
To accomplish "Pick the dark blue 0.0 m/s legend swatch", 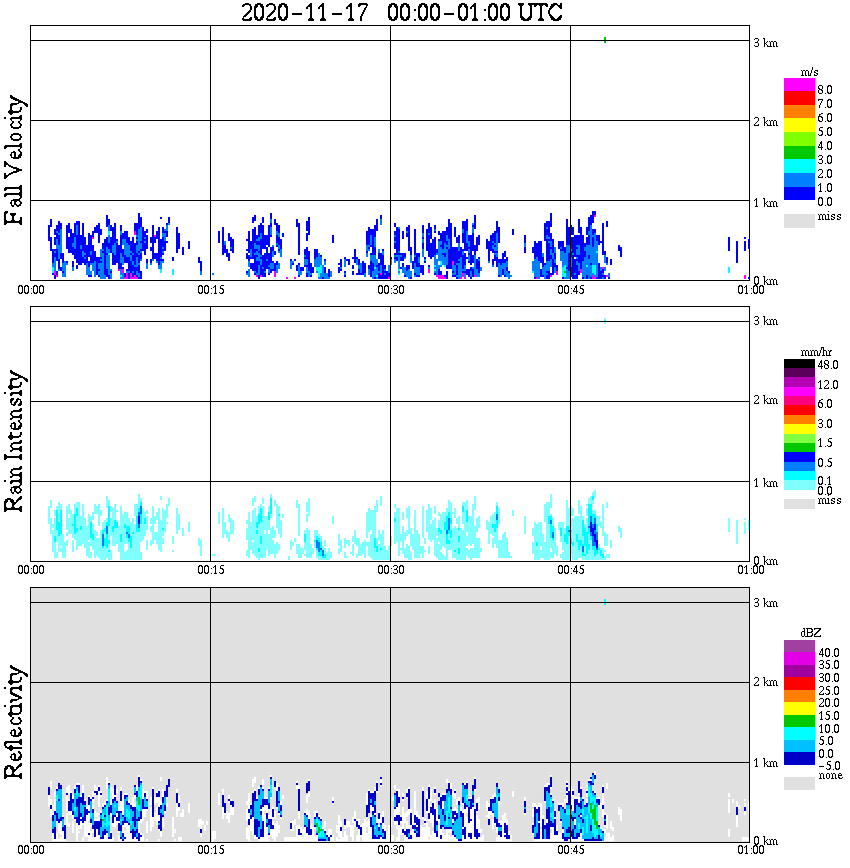I will point(799,193).
